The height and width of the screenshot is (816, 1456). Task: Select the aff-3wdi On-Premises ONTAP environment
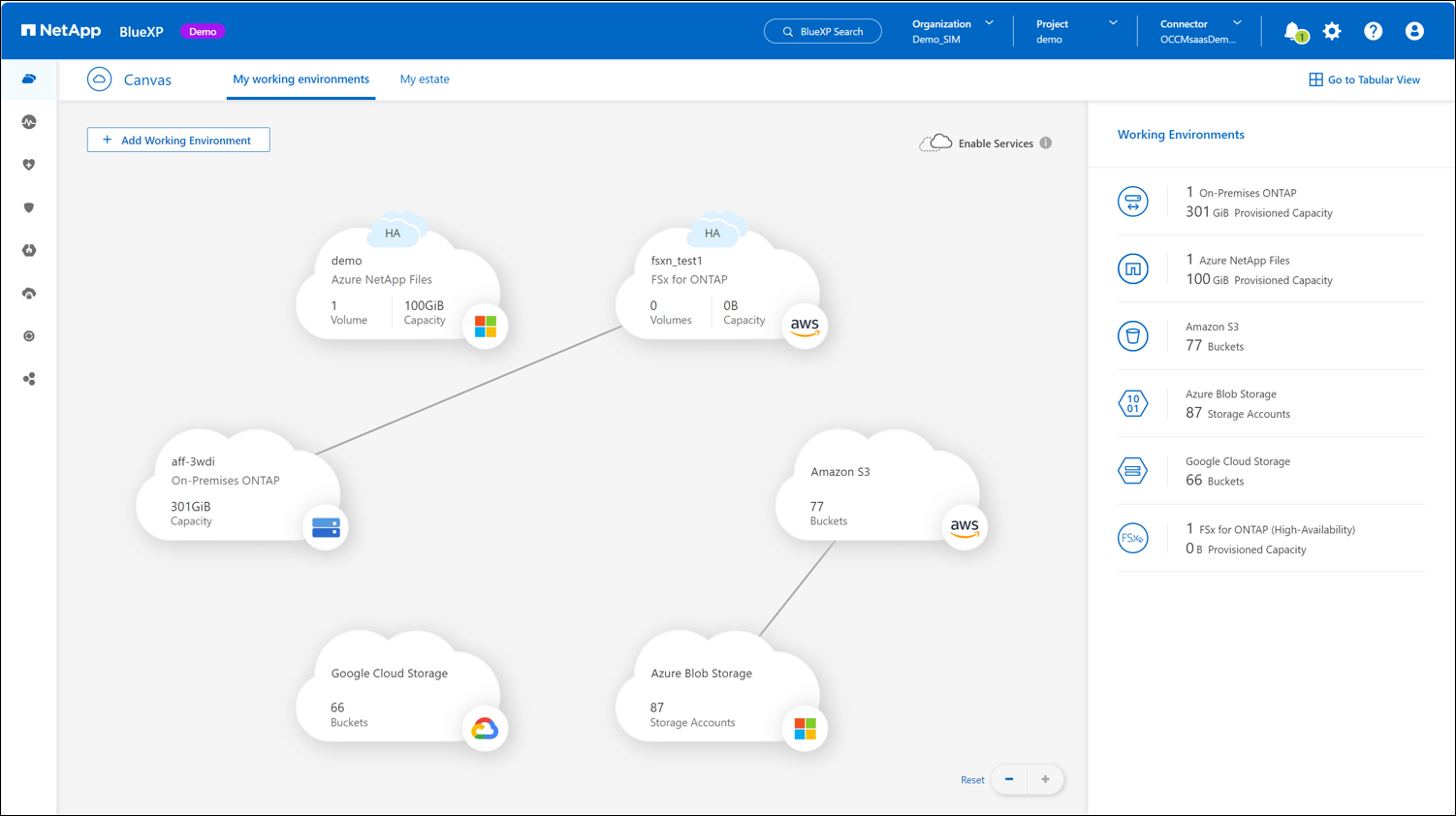point(238,487)
